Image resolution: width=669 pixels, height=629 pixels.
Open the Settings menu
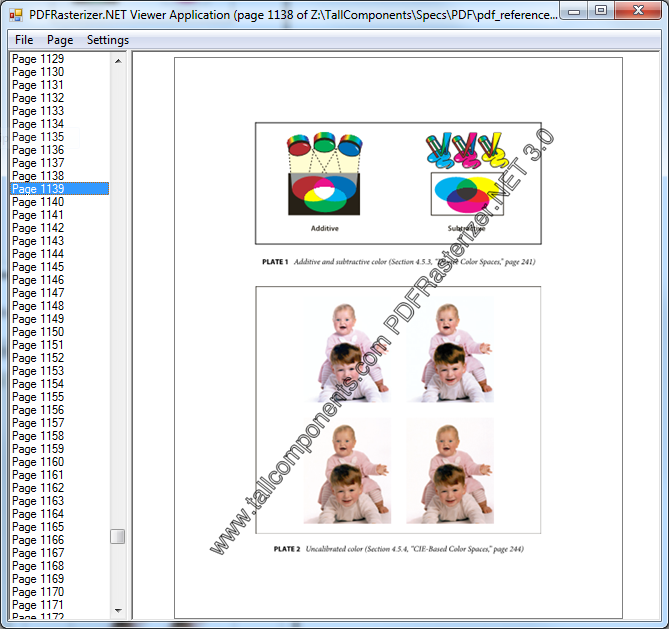[108, 40]
